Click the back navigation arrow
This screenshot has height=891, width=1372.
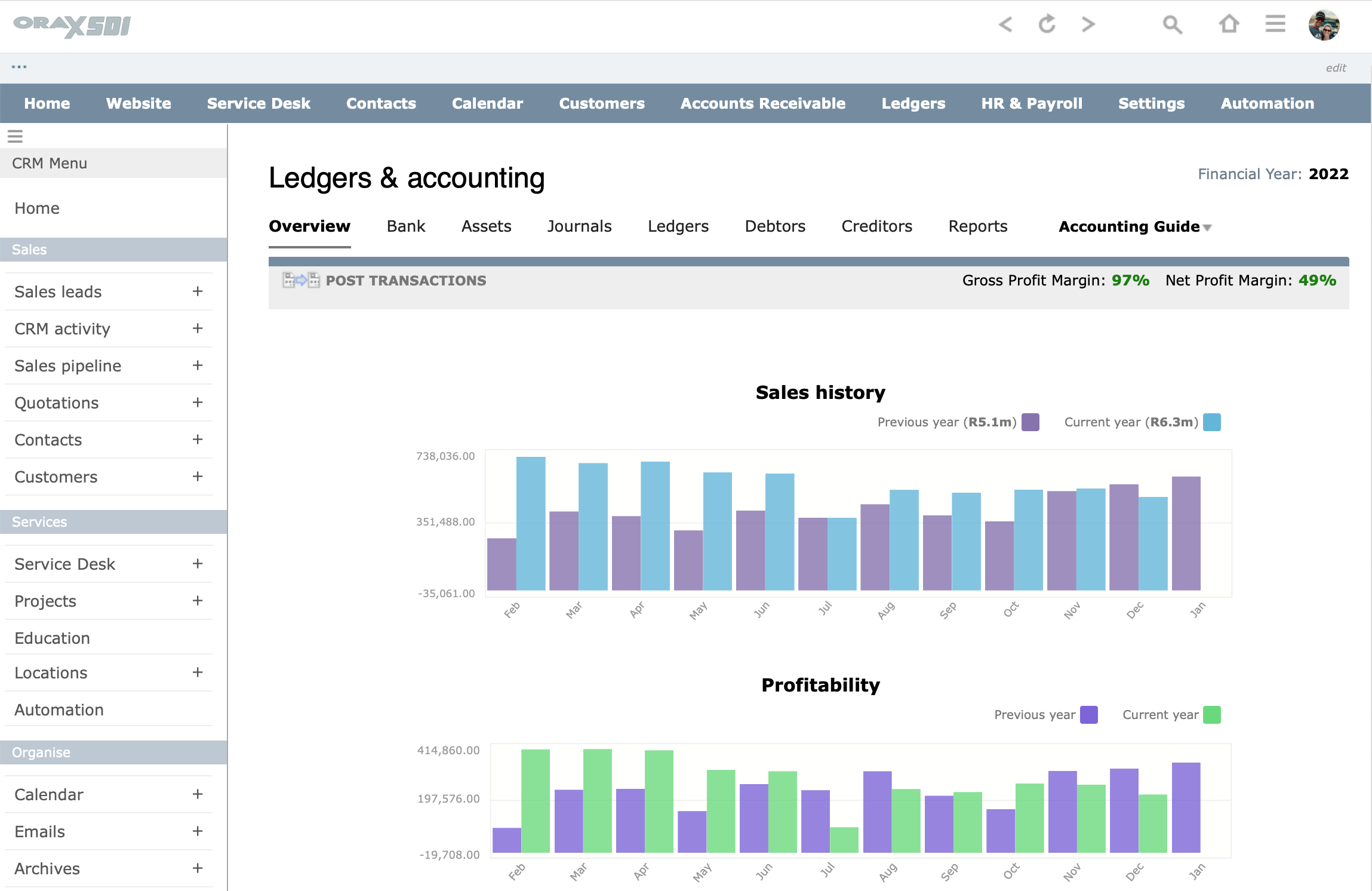pos(1006,24)
